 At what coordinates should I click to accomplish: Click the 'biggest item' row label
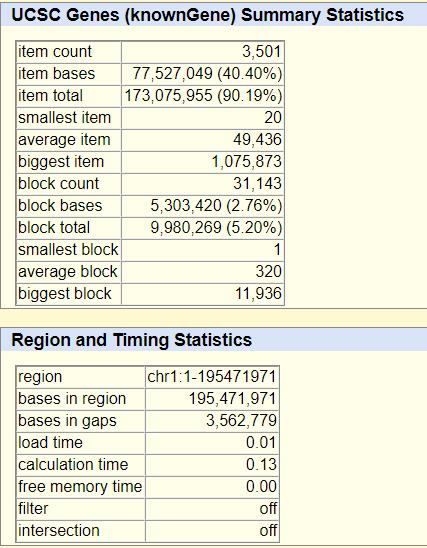pyautogui.click(x=61, y=162)
